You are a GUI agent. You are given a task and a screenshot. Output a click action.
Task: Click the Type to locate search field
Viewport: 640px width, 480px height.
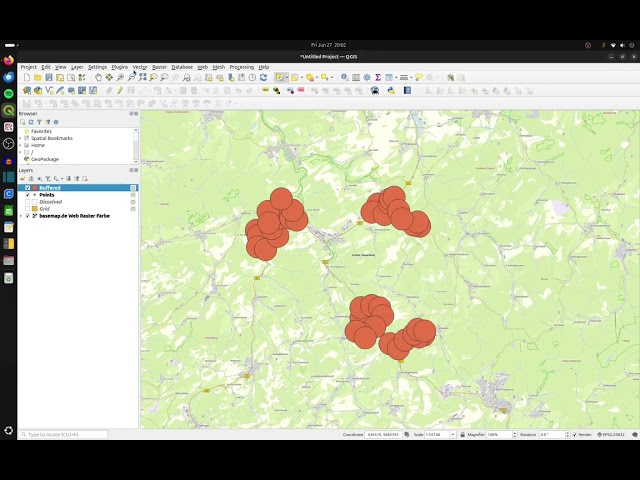[x=64, y=435]
